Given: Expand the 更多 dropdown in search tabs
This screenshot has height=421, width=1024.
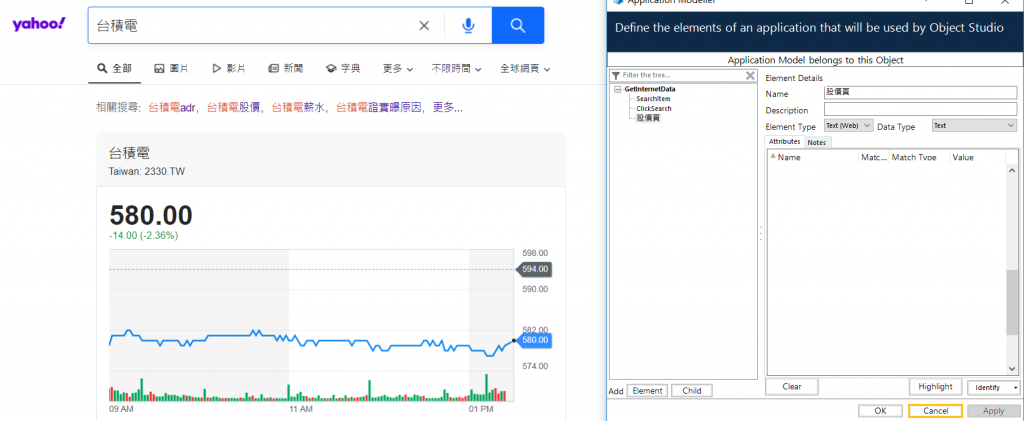Looking at the screenshot, I should 398,69.
